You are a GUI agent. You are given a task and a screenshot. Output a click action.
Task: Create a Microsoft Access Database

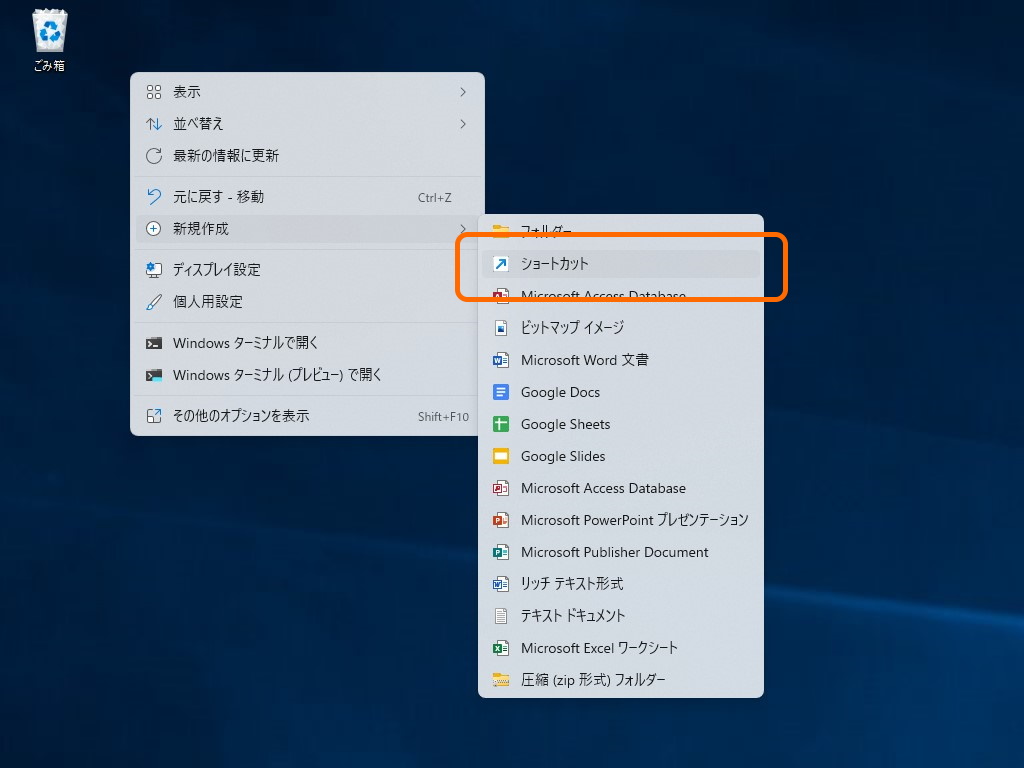603,488
